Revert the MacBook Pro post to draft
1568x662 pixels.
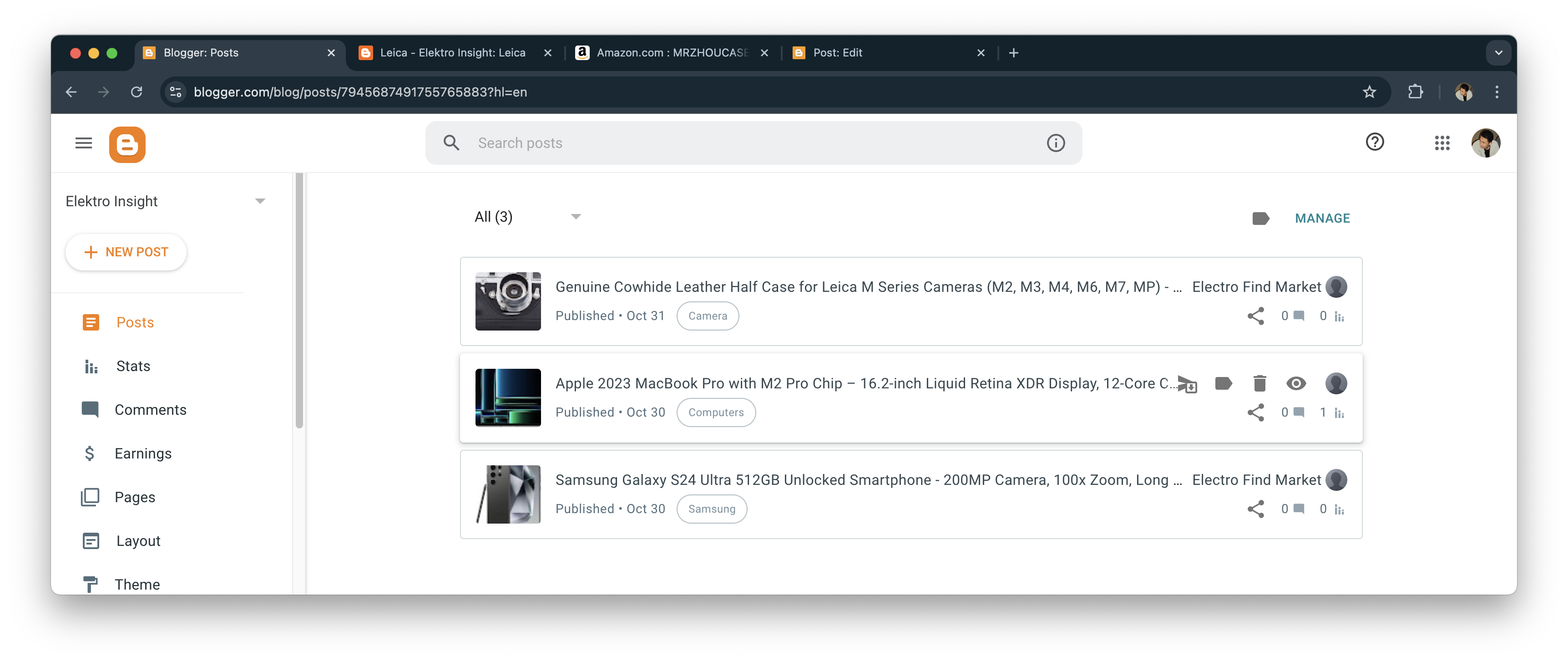coord(1187,384)
